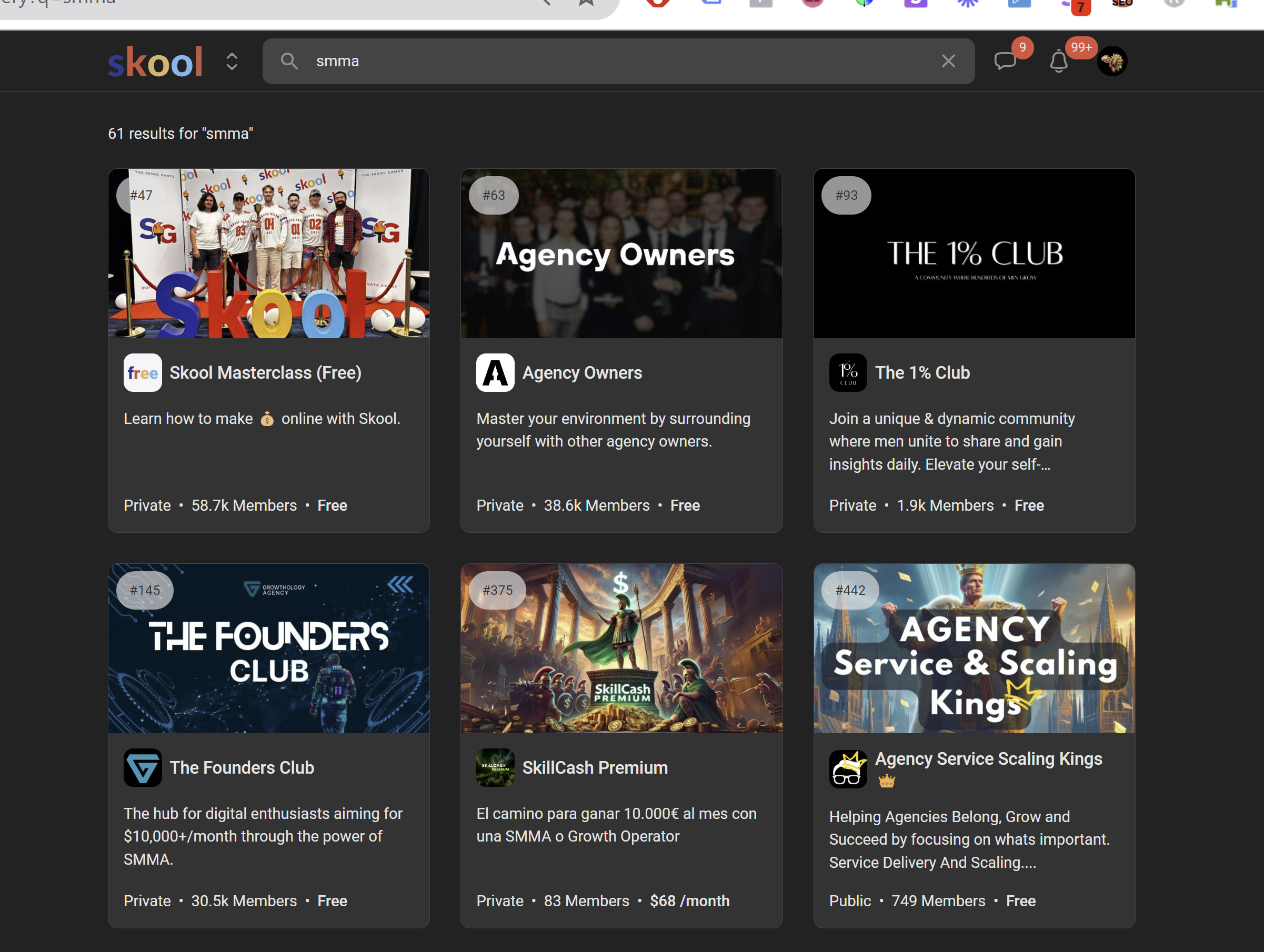The height and width of the screenshot is (952, 1264).
Task: Open the notifications bell
Action: (1058, 61)
